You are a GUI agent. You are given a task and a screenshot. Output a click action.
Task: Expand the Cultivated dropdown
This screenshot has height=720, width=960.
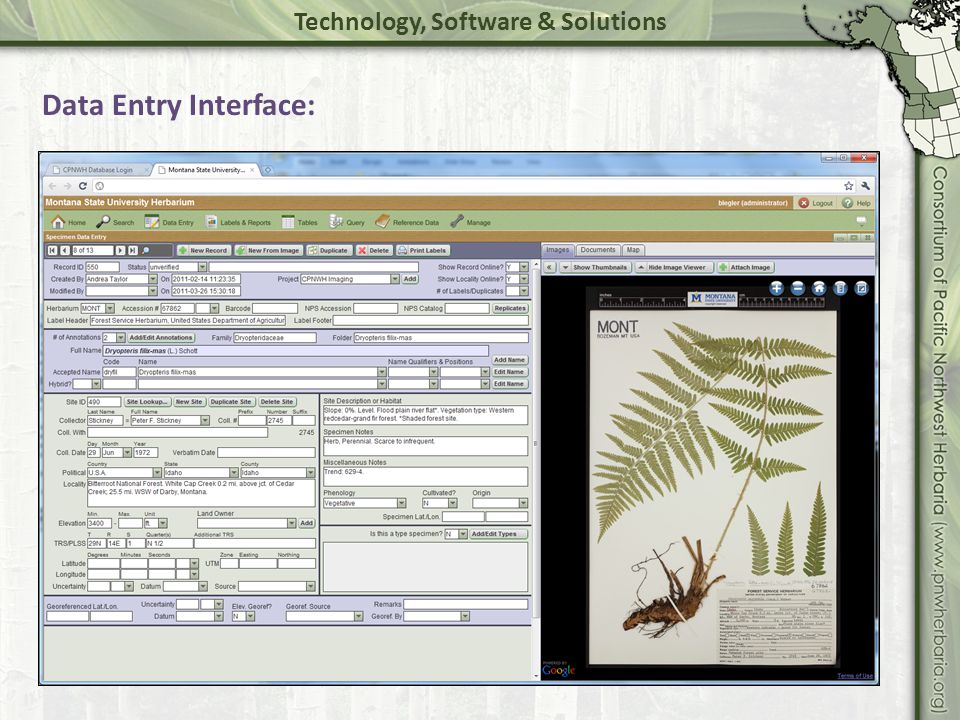[452, 503]
